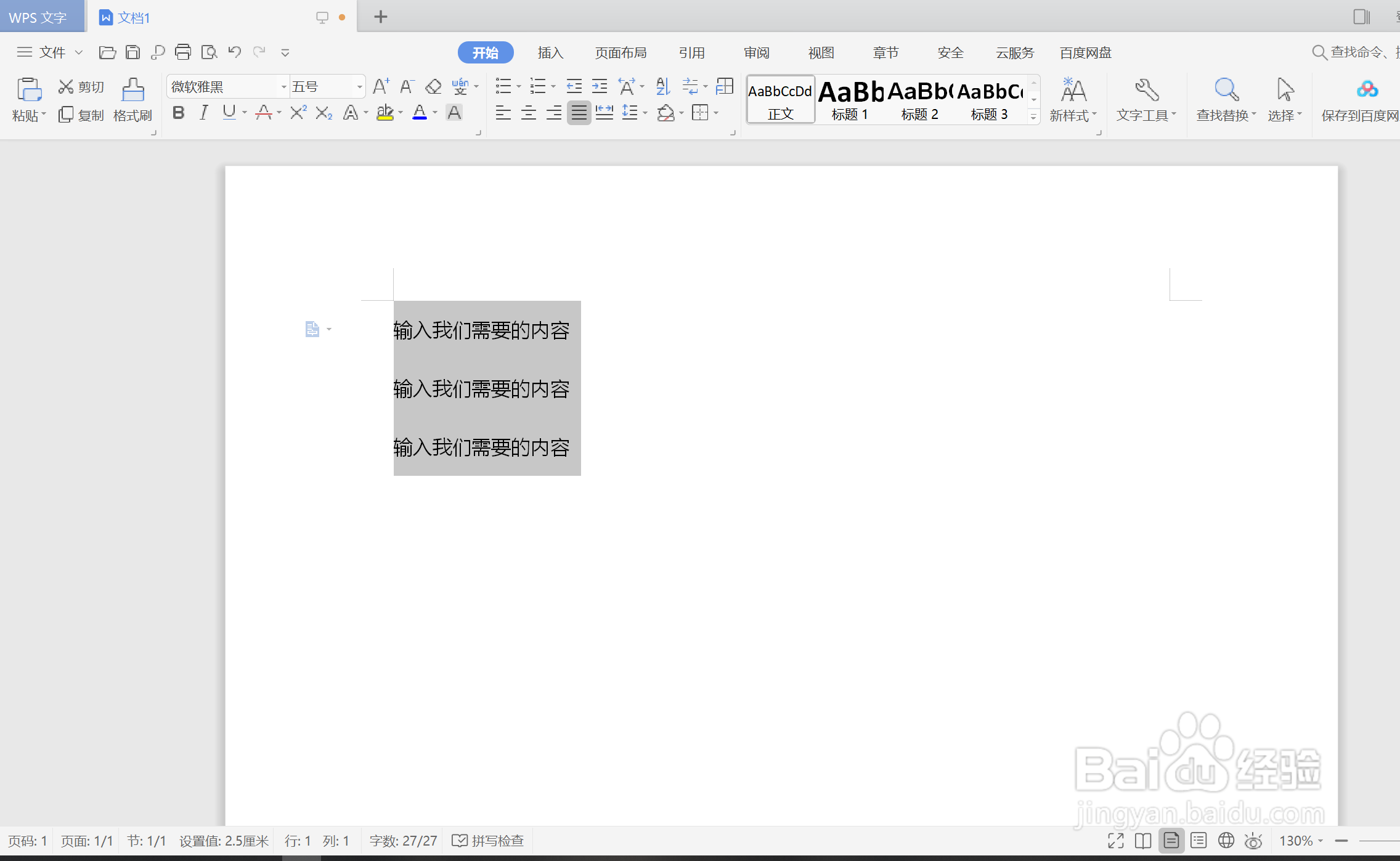This screenshot has height=861, width=1400.
Task: Click the increase font size icon
Action: (381, 87)
